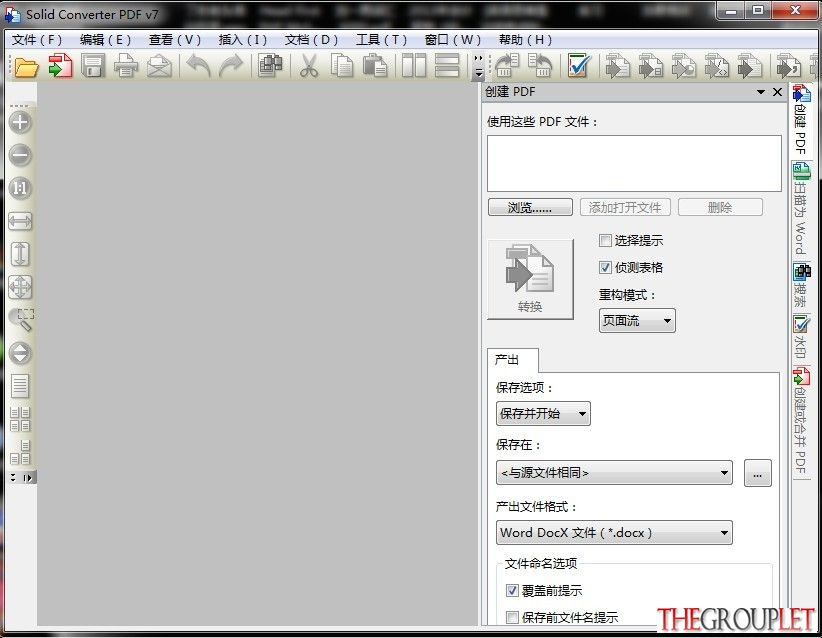822x638 pixels.
Task: Expand the toolbar overflow options arrow
Action: (478, 68)
